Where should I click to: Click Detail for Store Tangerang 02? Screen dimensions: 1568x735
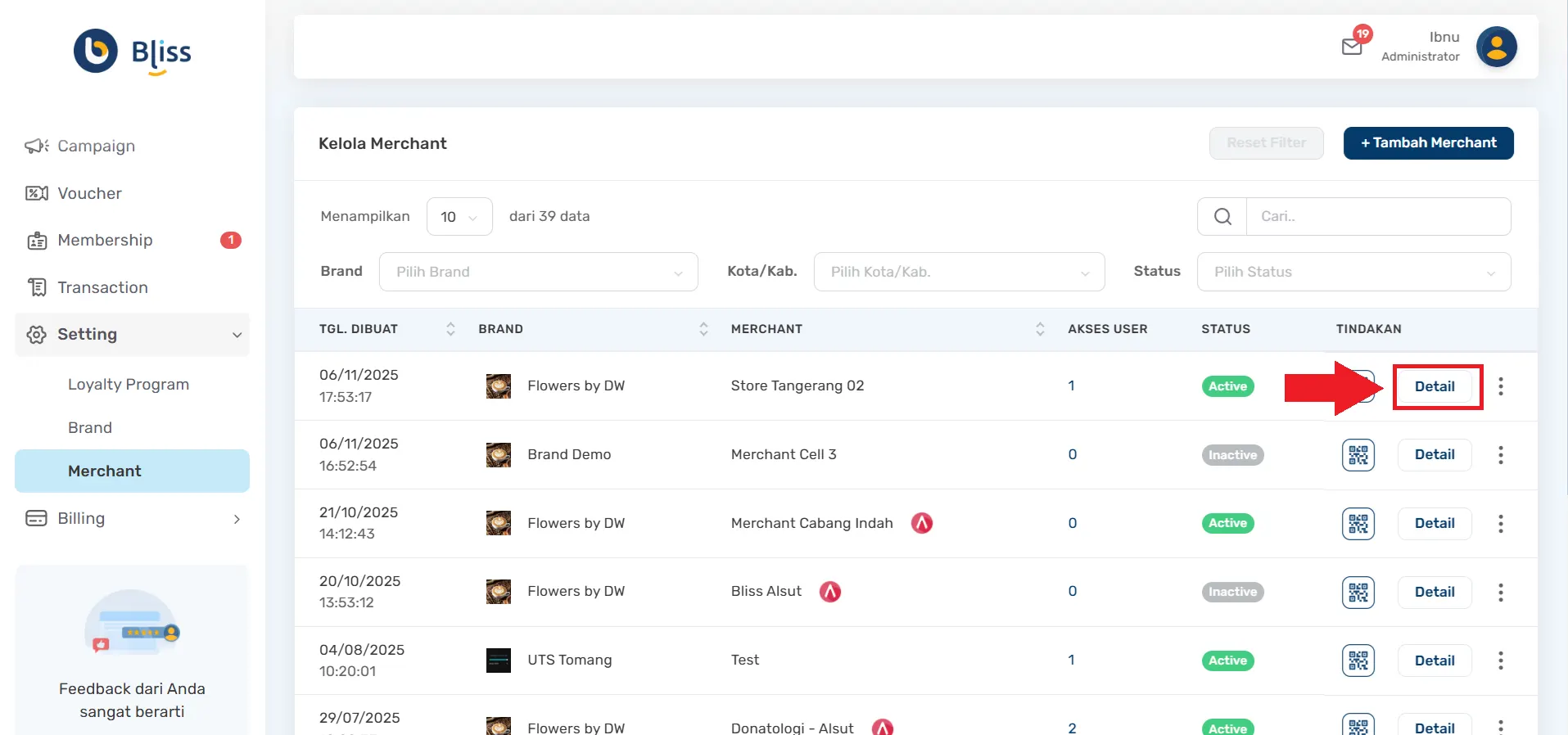(x=1435, y=386)
